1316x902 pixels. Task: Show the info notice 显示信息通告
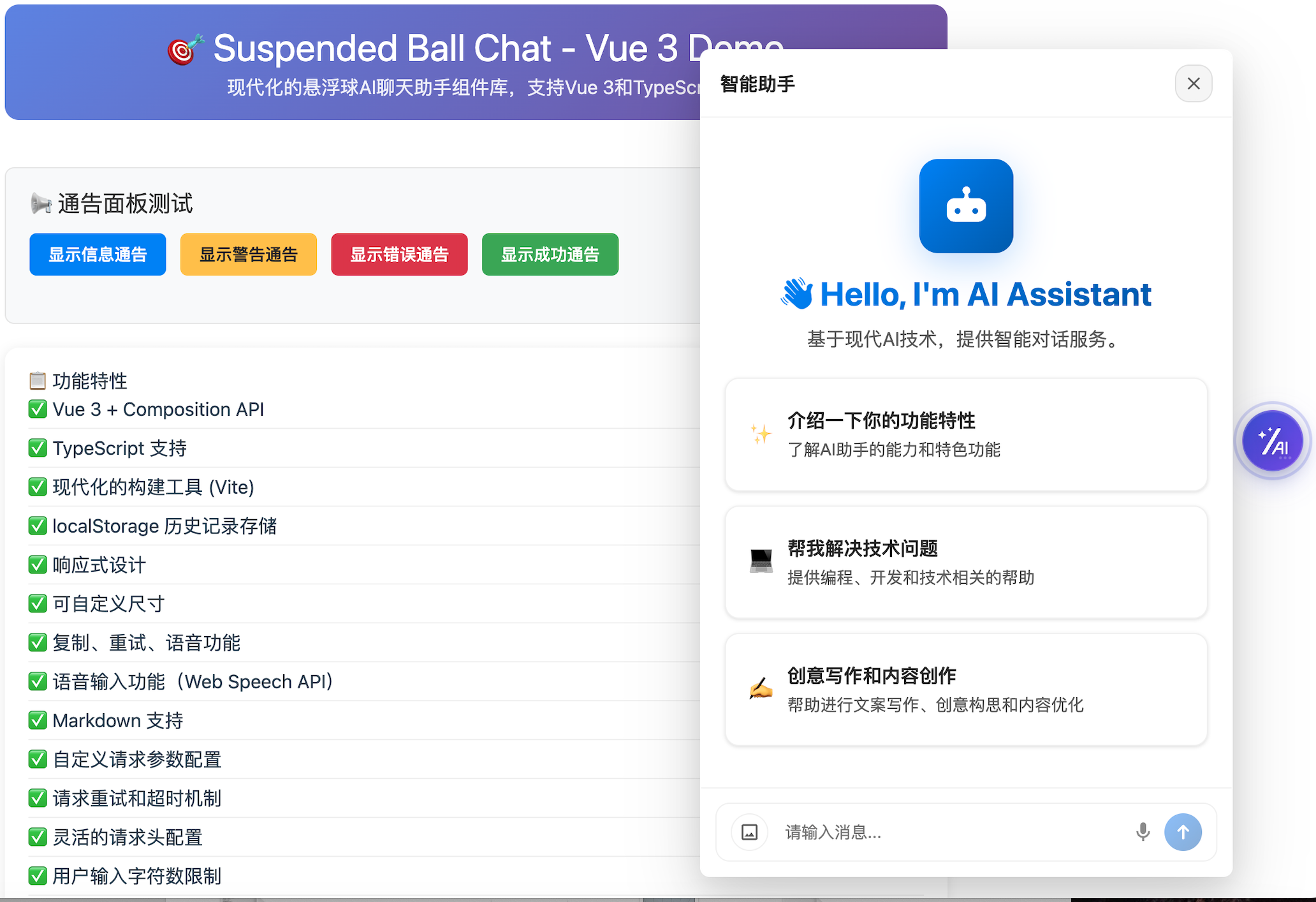[x=98, y=255]
